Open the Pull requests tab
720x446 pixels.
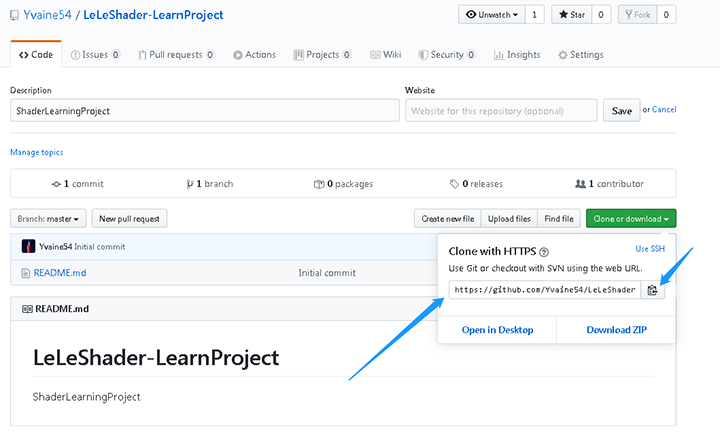coord(176,55)
